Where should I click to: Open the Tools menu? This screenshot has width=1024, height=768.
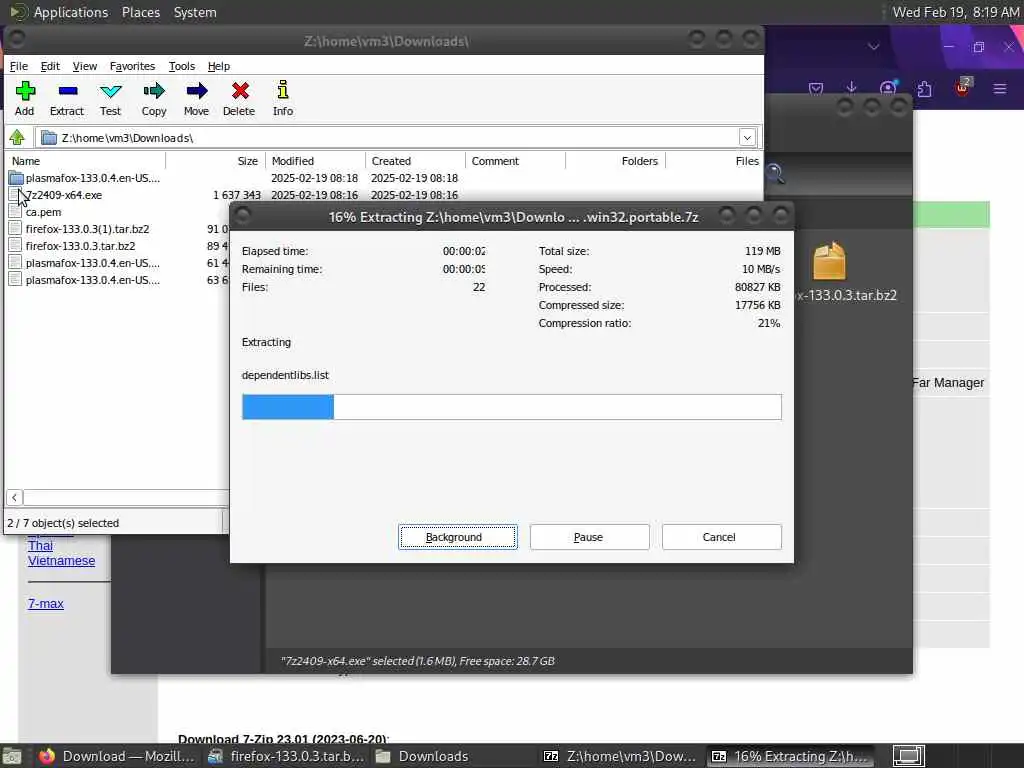coord(182,66)
